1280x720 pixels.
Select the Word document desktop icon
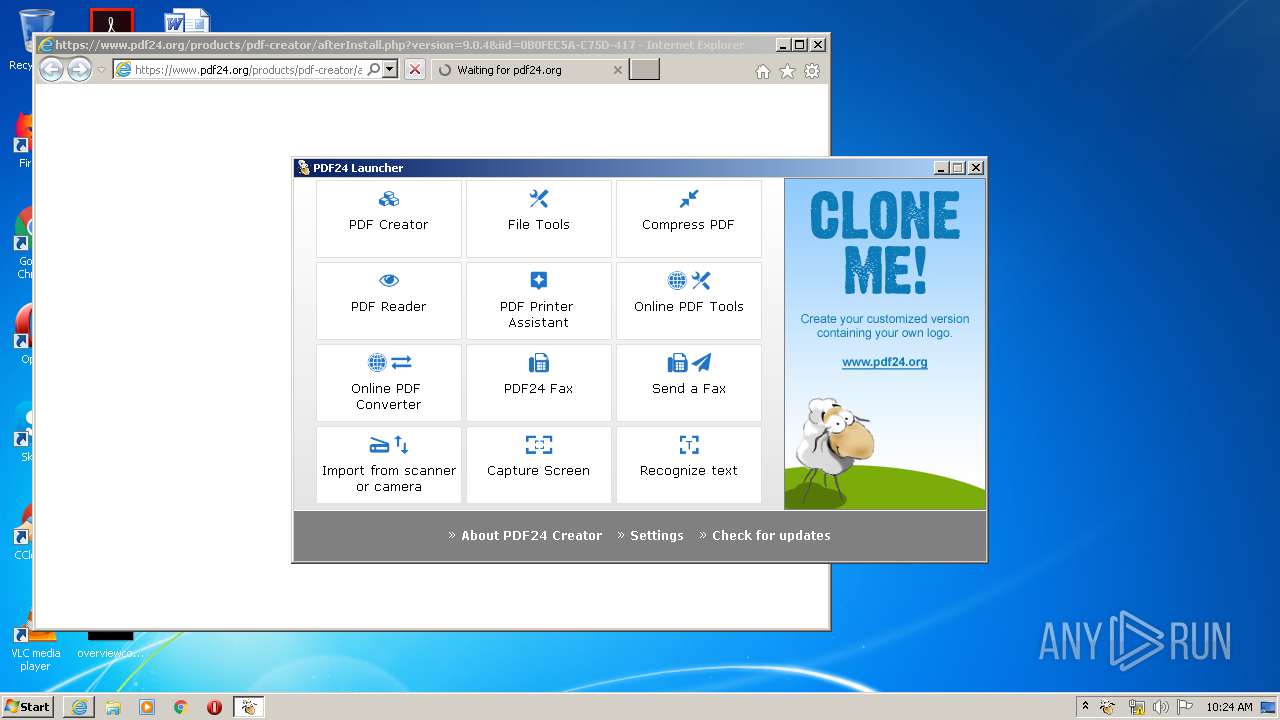tap(186, 22)
